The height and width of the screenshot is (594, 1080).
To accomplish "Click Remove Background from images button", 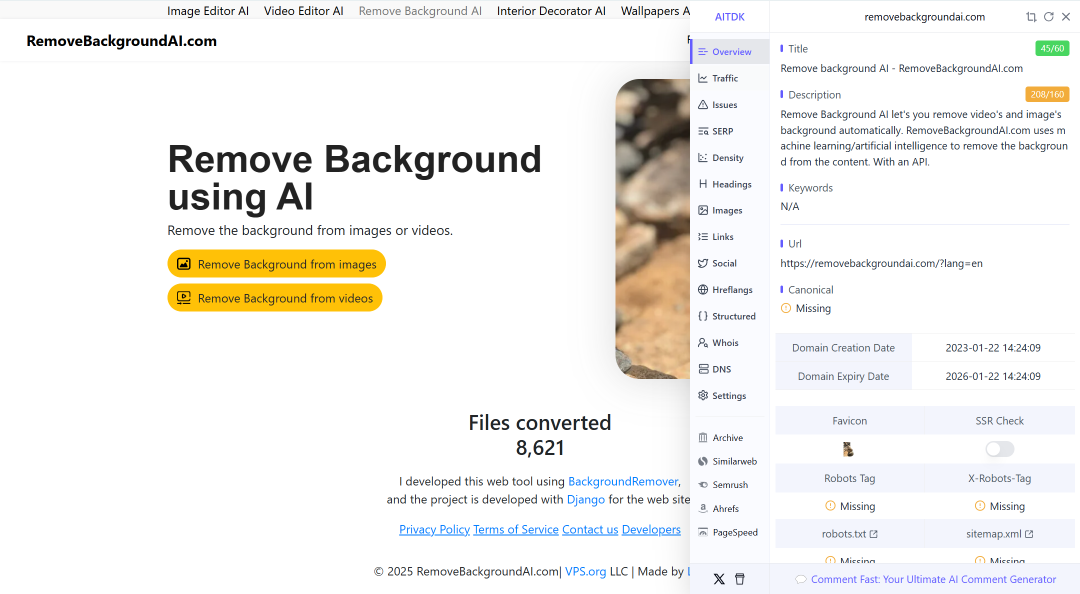I will pyautogui.click(x=276, y=264).
